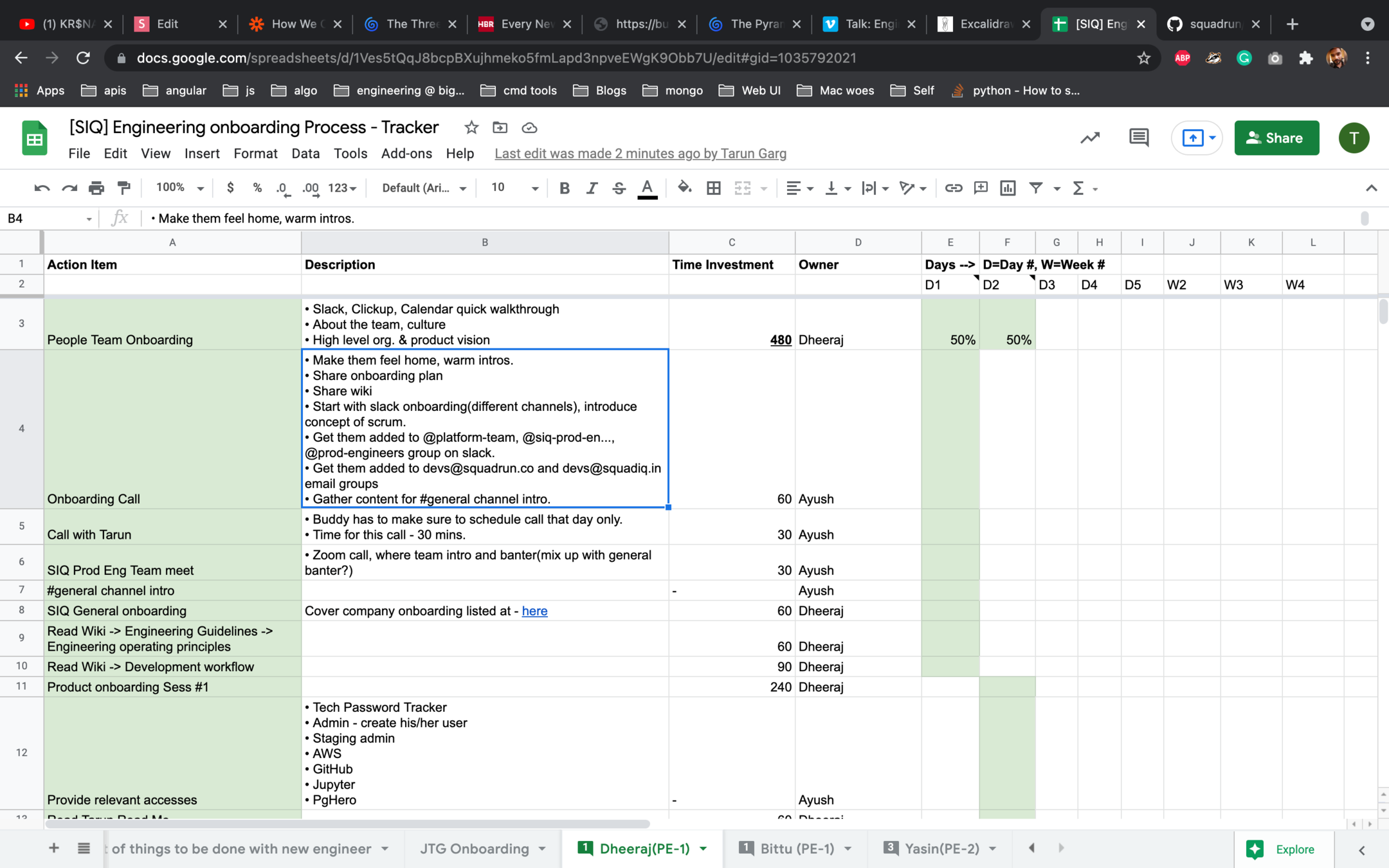Star this spreadsheet document

471,127
